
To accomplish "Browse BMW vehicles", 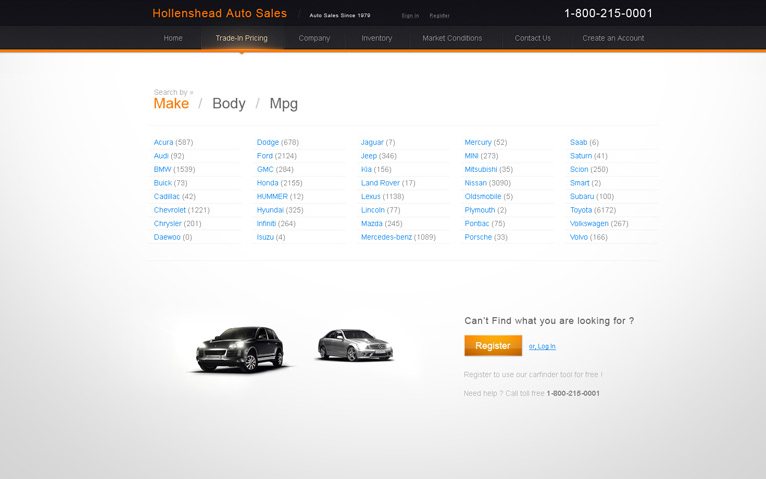I will [x=162, y=169].
